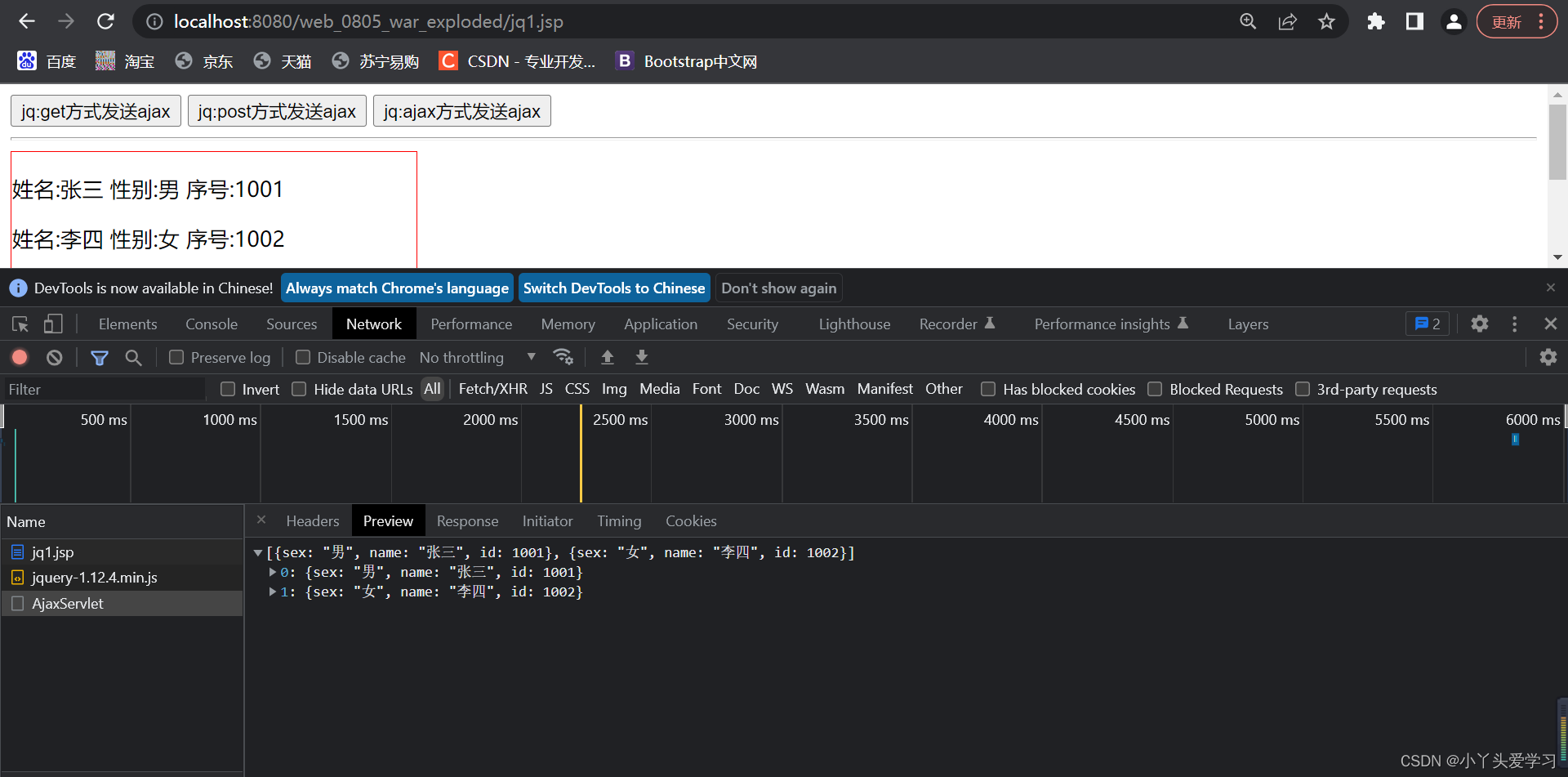Reload the current page
1568x777 pixels.
105,21
